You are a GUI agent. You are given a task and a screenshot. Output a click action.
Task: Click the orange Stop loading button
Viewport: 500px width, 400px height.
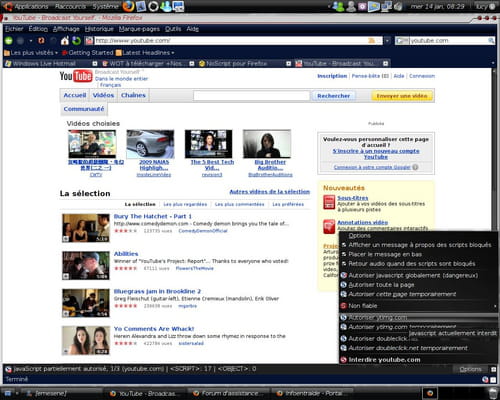tap(41, 41)
